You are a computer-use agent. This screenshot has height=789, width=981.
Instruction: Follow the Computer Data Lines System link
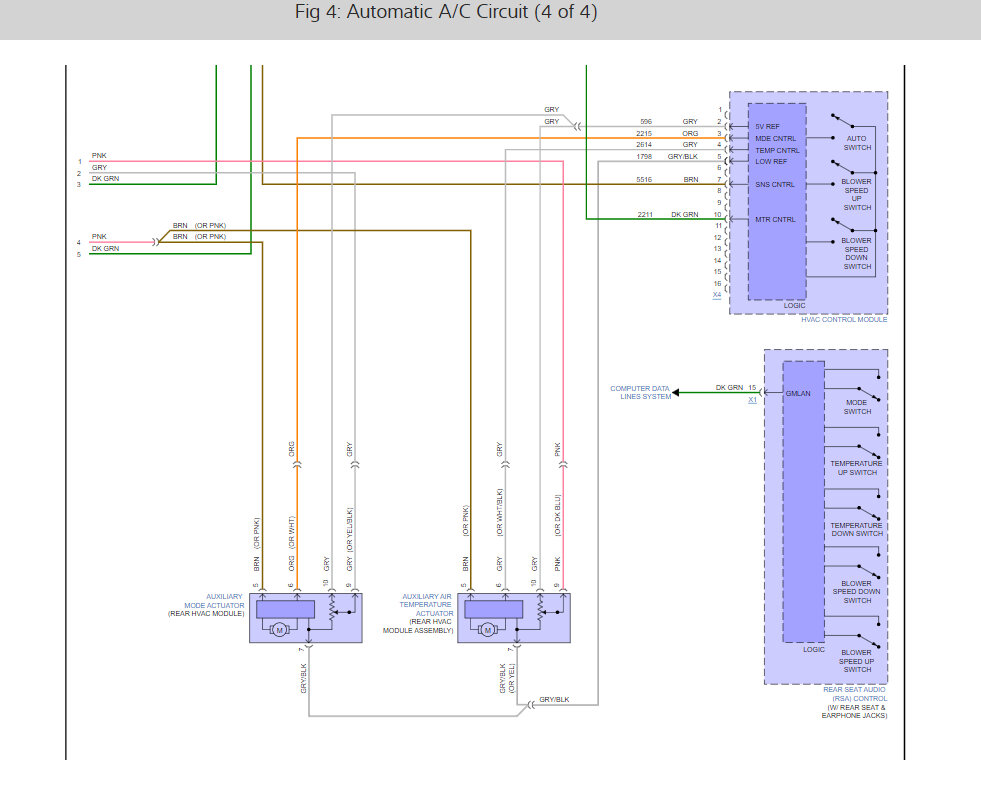(x=640, y=392)
